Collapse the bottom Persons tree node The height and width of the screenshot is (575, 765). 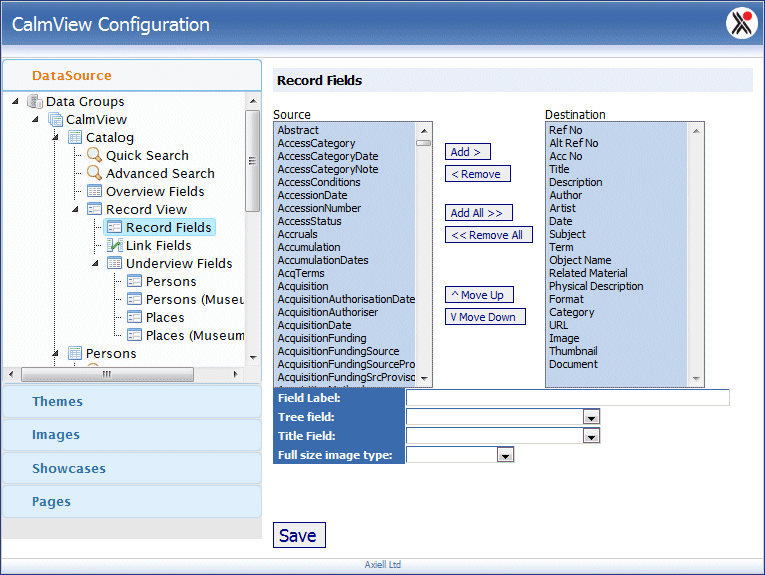click(x=55, y=353)
